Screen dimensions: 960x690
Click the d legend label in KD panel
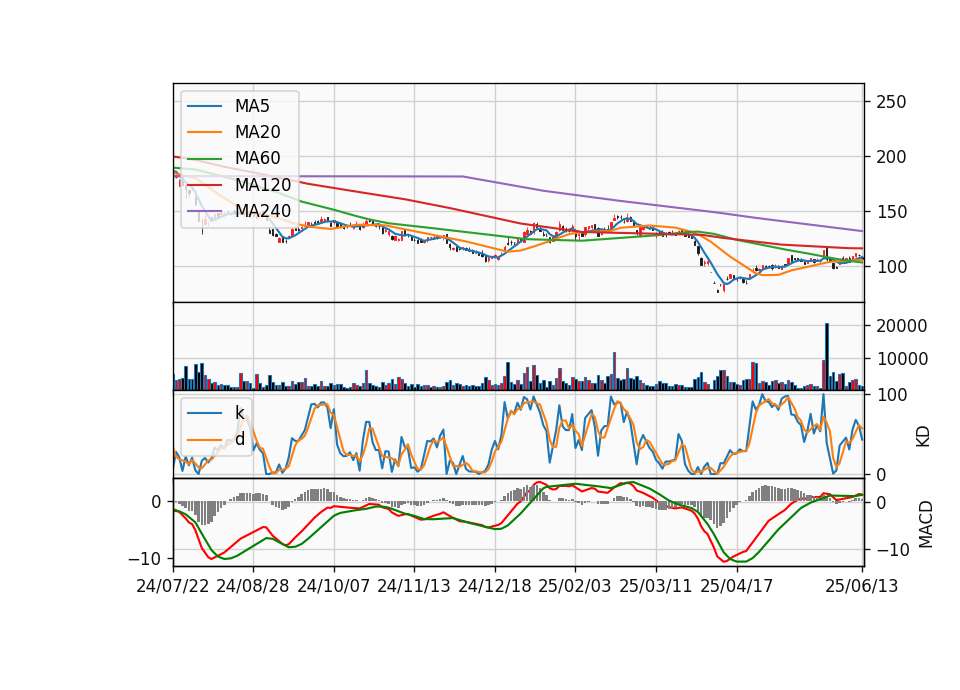point(239,439)
